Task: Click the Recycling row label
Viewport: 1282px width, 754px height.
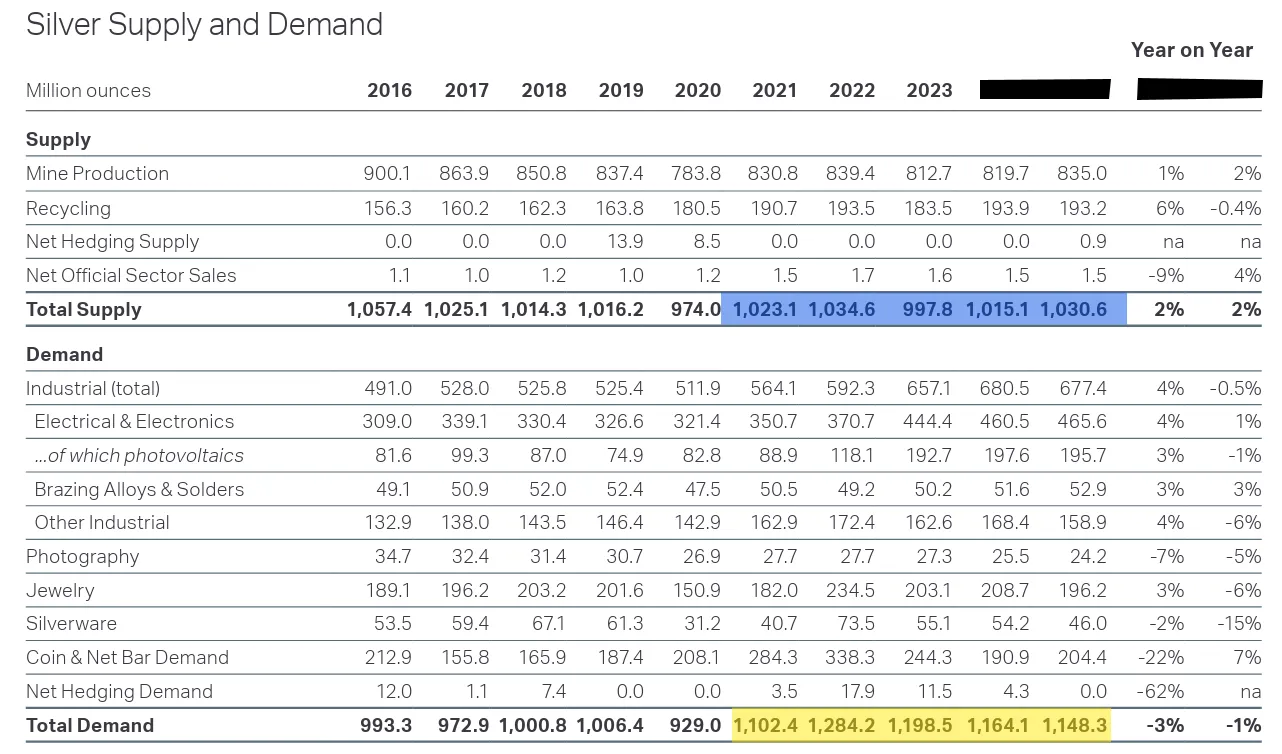Action: click(x=68, y=208)
